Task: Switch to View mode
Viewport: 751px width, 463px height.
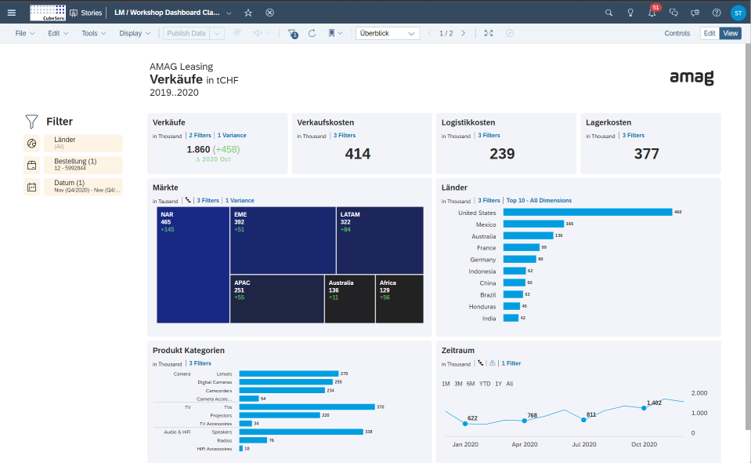Action: pos(730,34)
